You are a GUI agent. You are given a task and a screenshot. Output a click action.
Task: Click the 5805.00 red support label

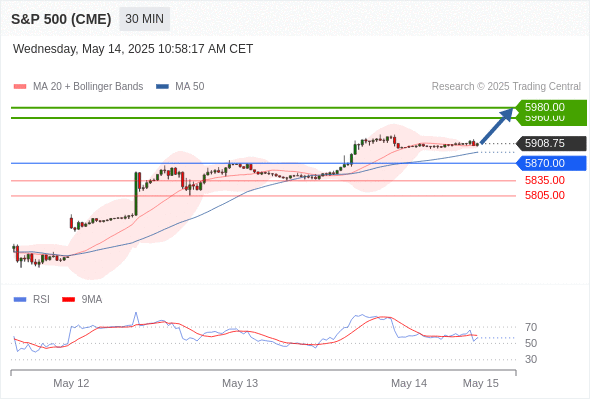pos(545,195)
